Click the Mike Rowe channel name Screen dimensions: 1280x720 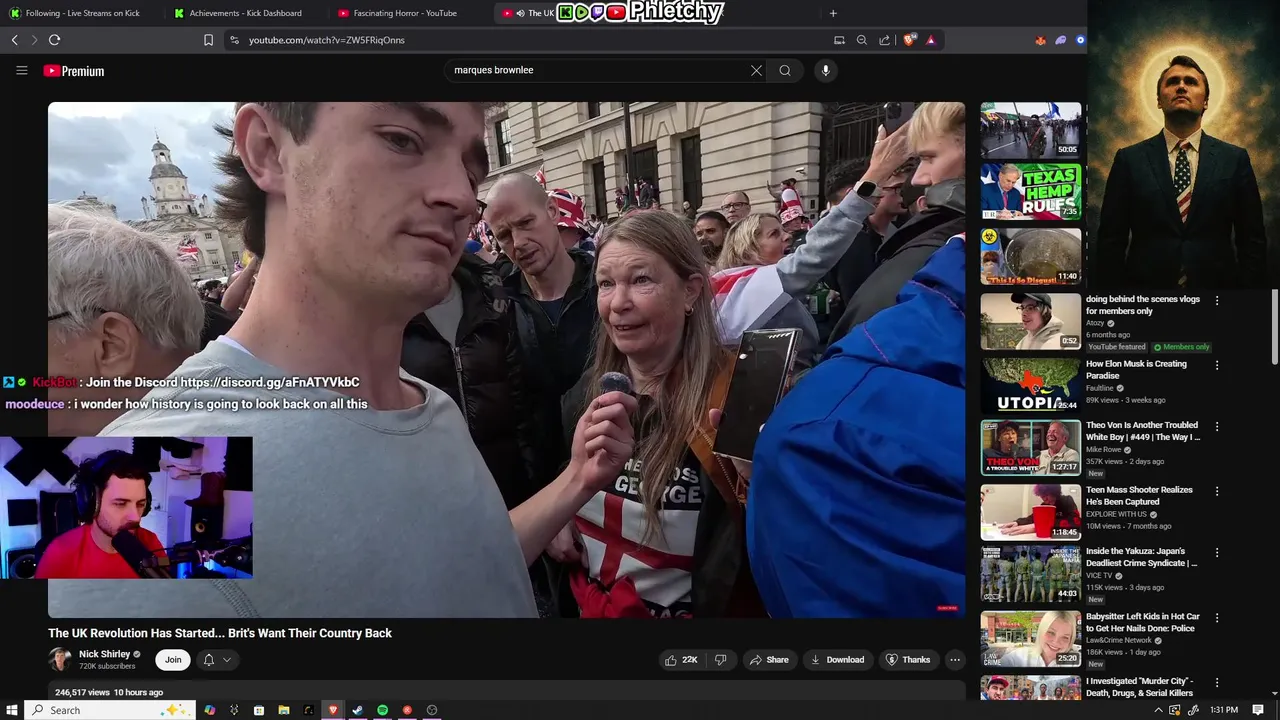coord(1104,450)
